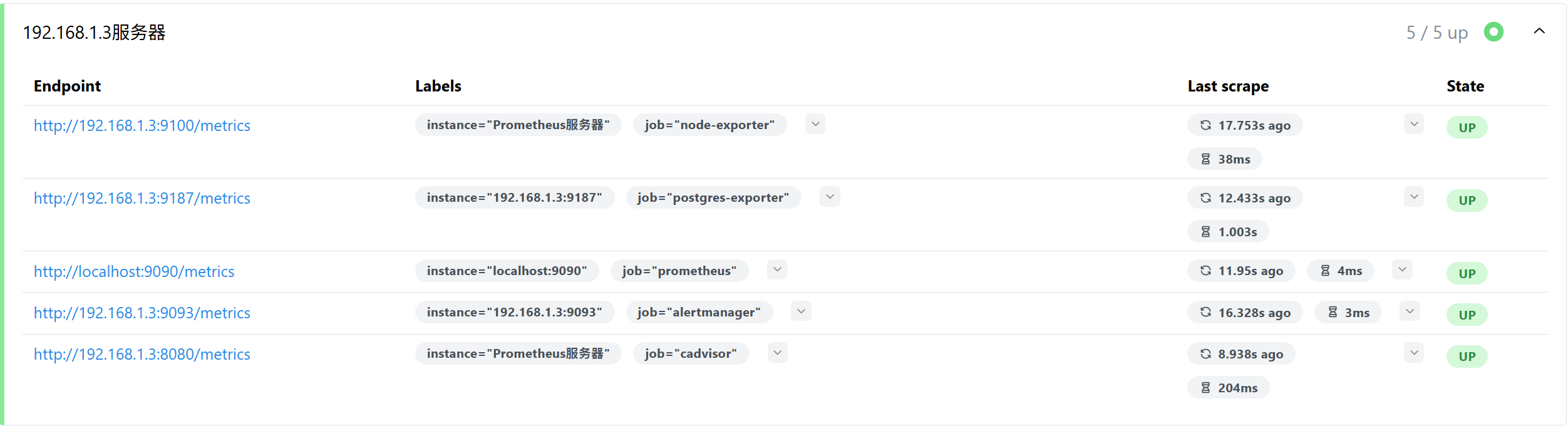The image size is (1568, 433).
Task: Expand labels for the cadvisor target
Action: point(777,353)
